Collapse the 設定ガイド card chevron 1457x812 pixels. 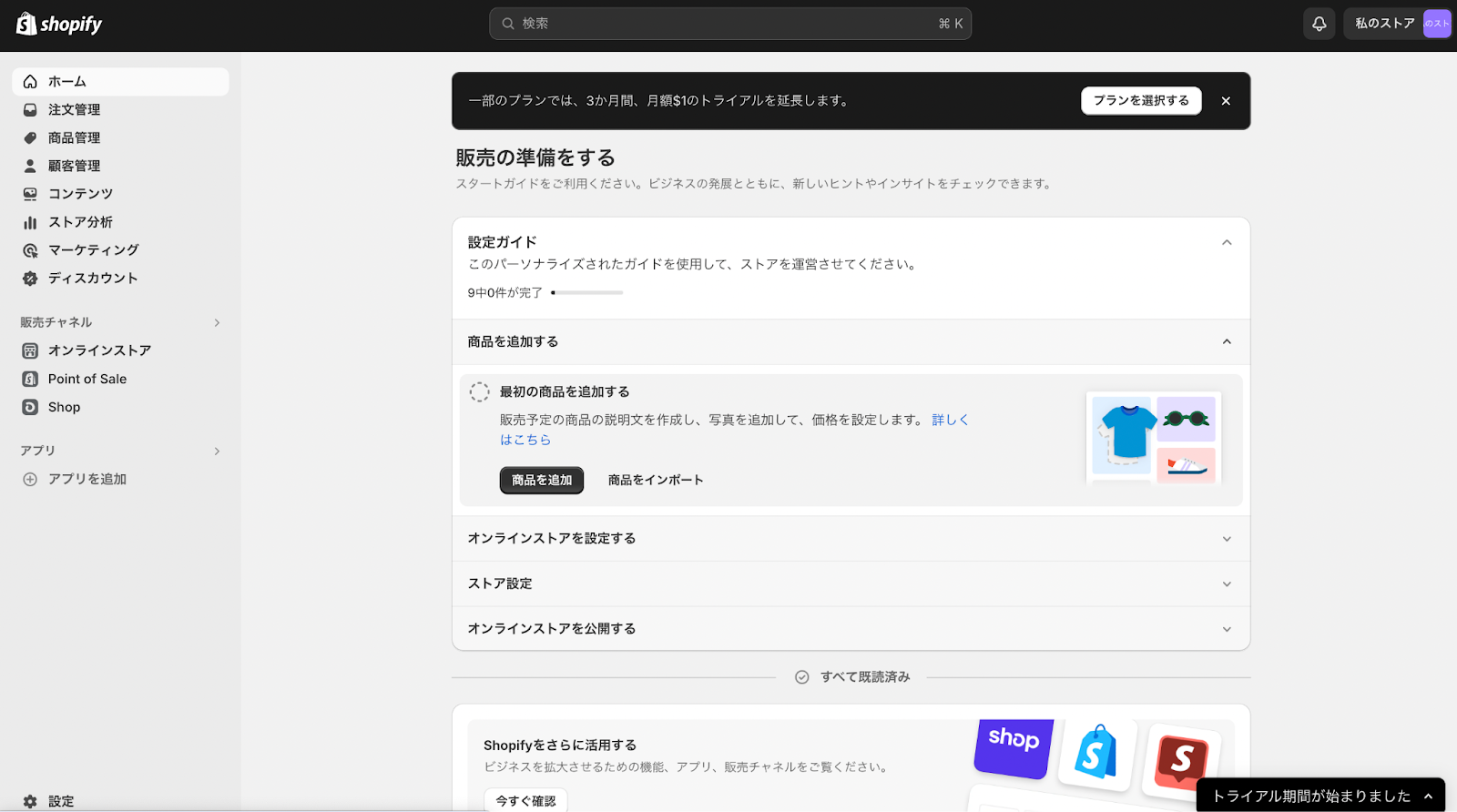[x=1227, y=243]
